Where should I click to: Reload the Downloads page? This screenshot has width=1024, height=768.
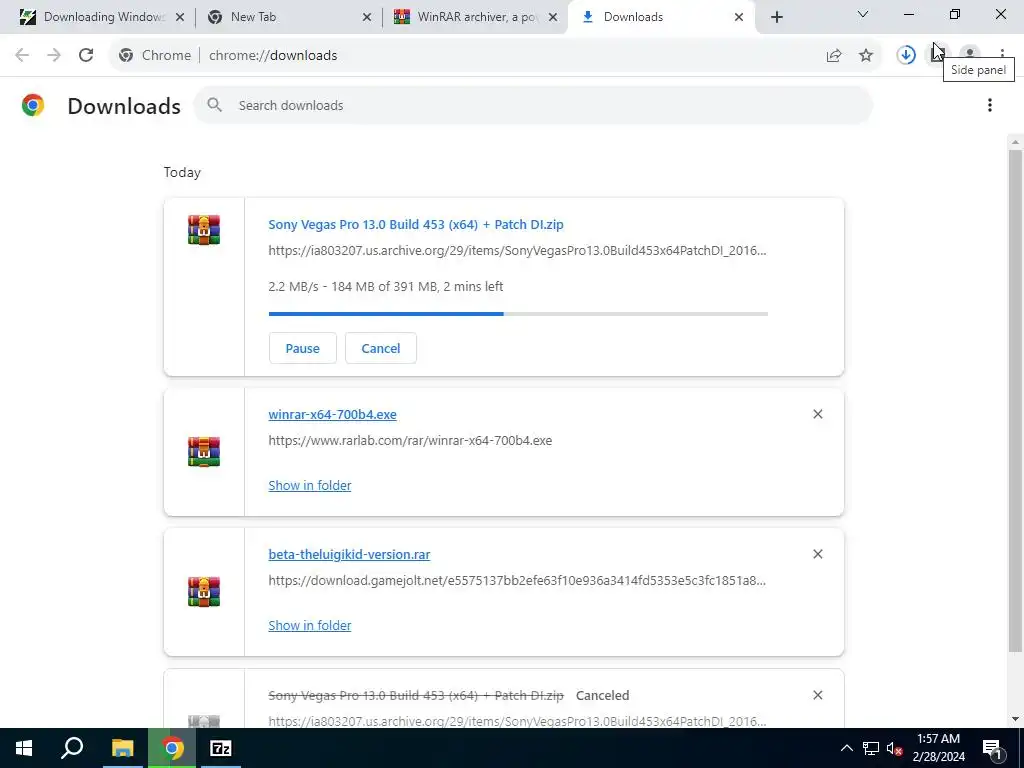click(86, 56)
